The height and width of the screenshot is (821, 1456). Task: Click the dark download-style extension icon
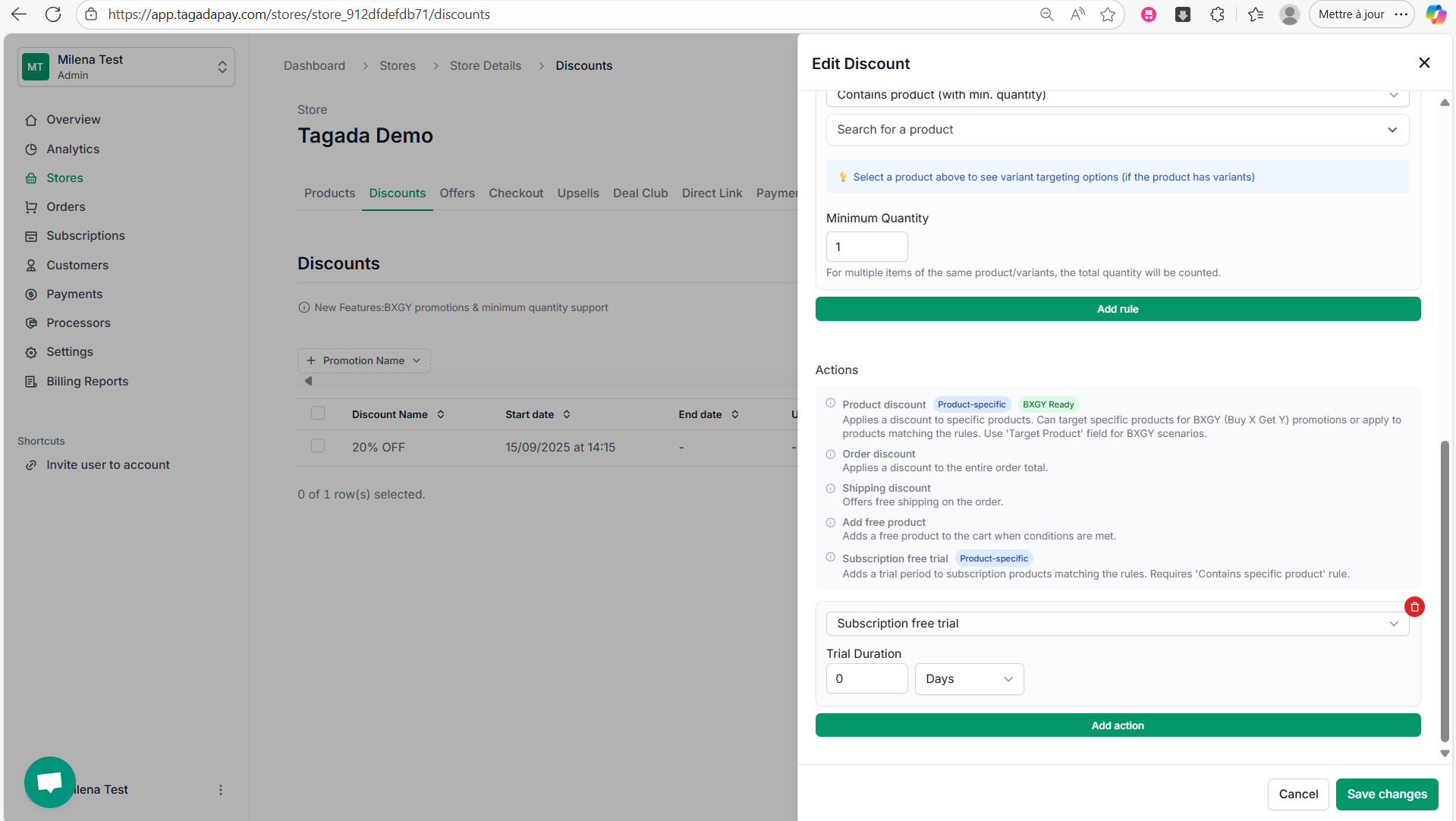[x=1183, y=14]
